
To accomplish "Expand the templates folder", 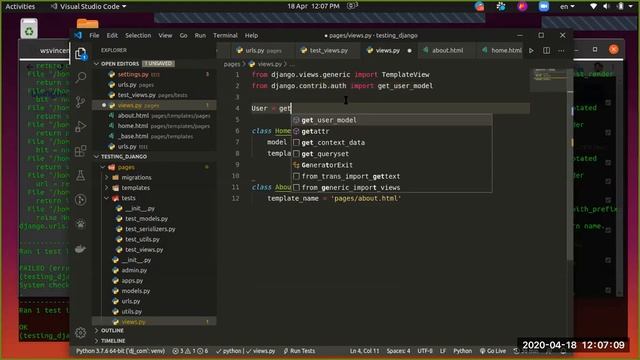I will (107, 188).
